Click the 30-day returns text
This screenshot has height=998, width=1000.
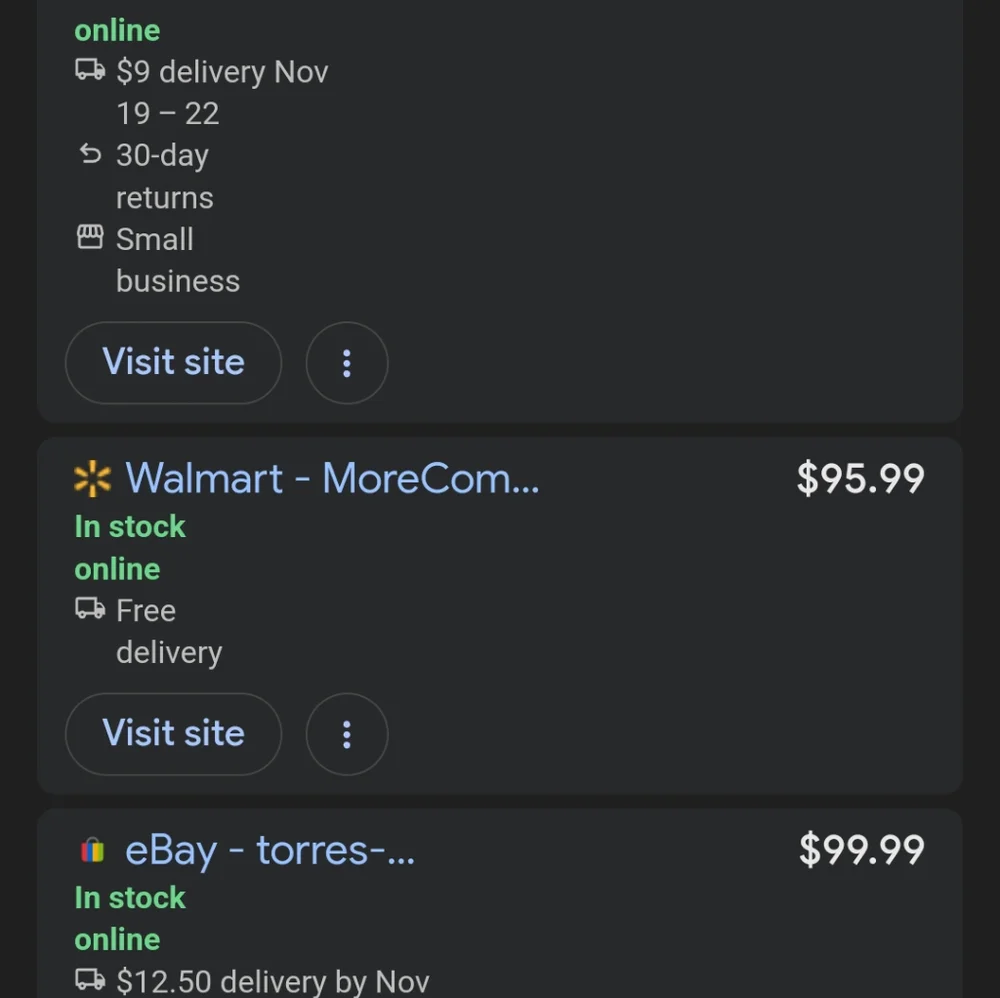(x=165, y=177)
